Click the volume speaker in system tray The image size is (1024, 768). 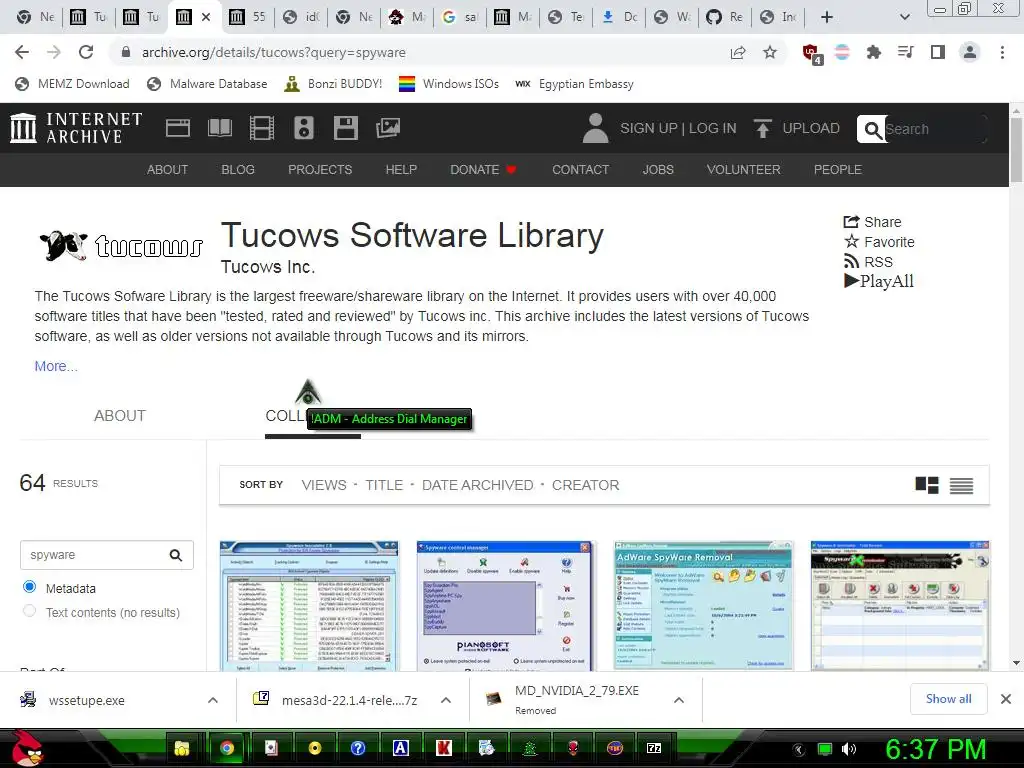coord(848,749)
